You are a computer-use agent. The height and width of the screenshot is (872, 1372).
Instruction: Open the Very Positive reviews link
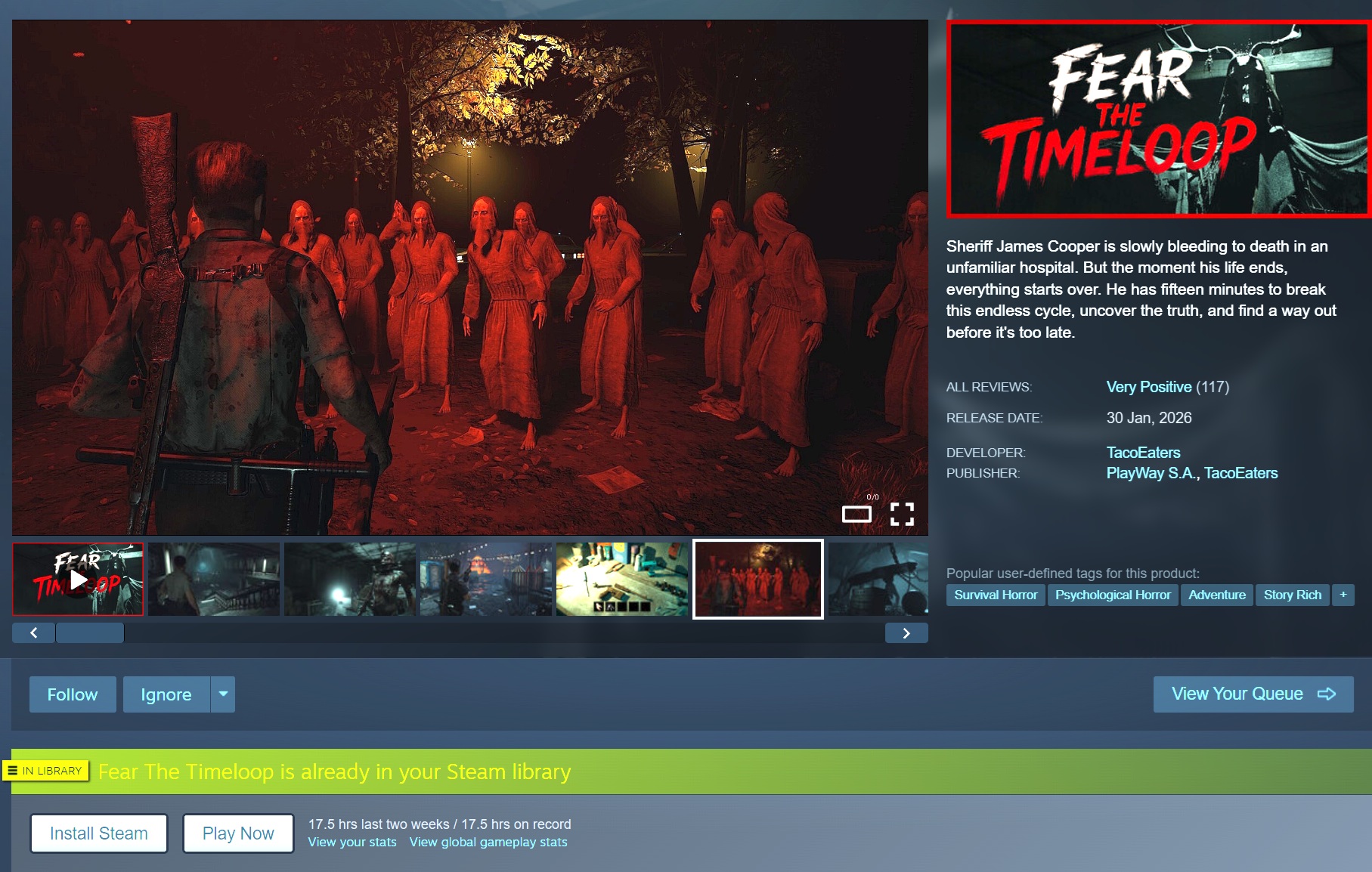coord(1149,387)
